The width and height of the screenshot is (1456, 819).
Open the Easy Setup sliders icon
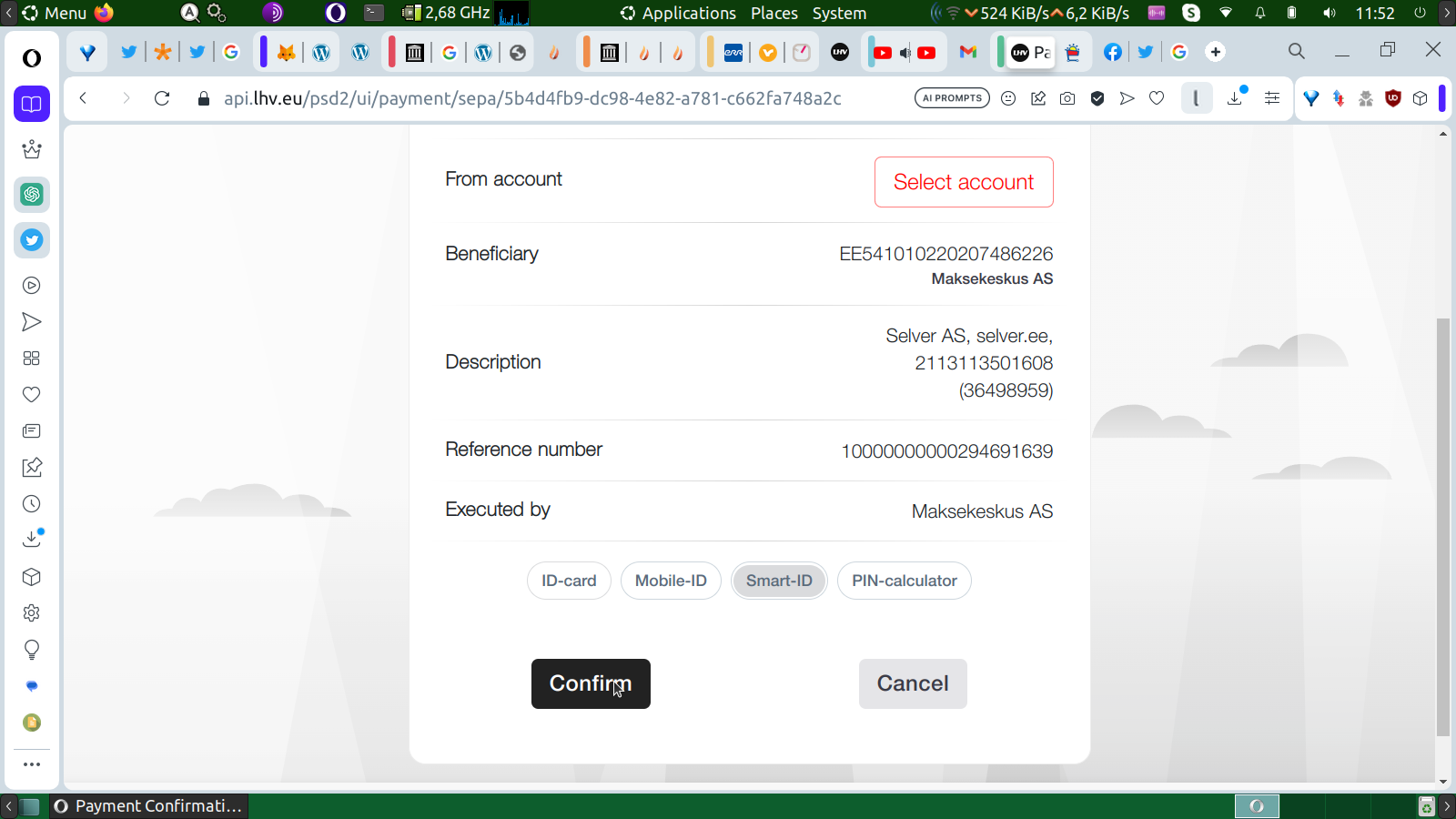(x=1272, y=98)
